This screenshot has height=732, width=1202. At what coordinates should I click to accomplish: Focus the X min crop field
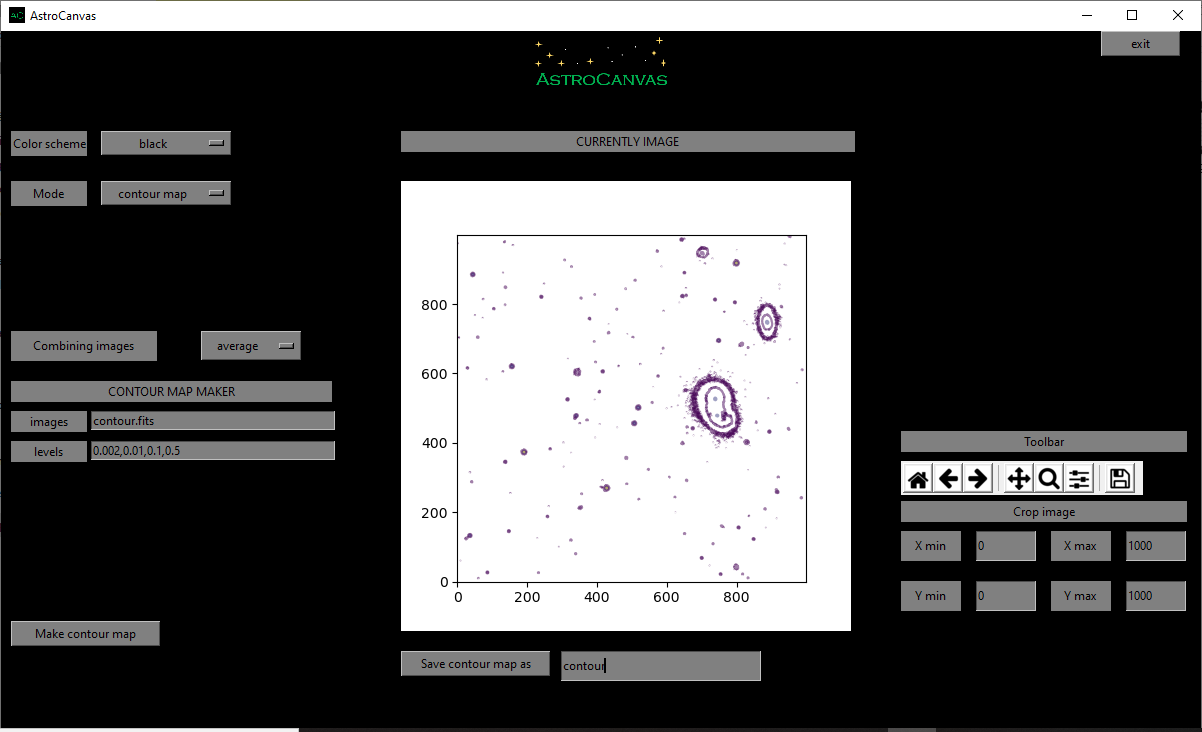pyautogui.click(x=1006, y=546)
